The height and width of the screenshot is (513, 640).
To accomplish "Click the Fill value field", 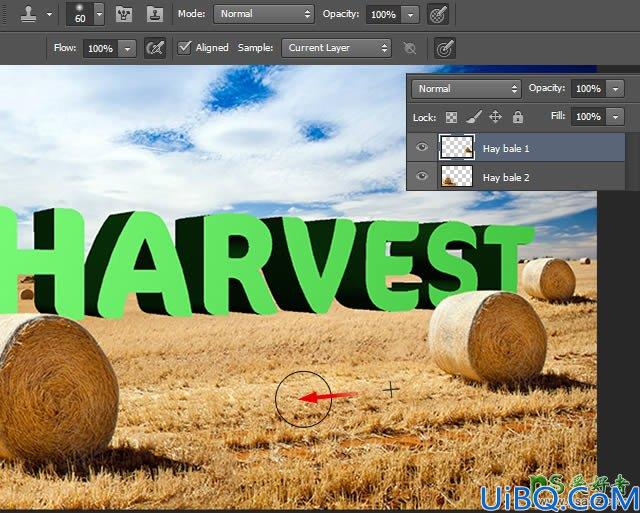I will (588, 117).
